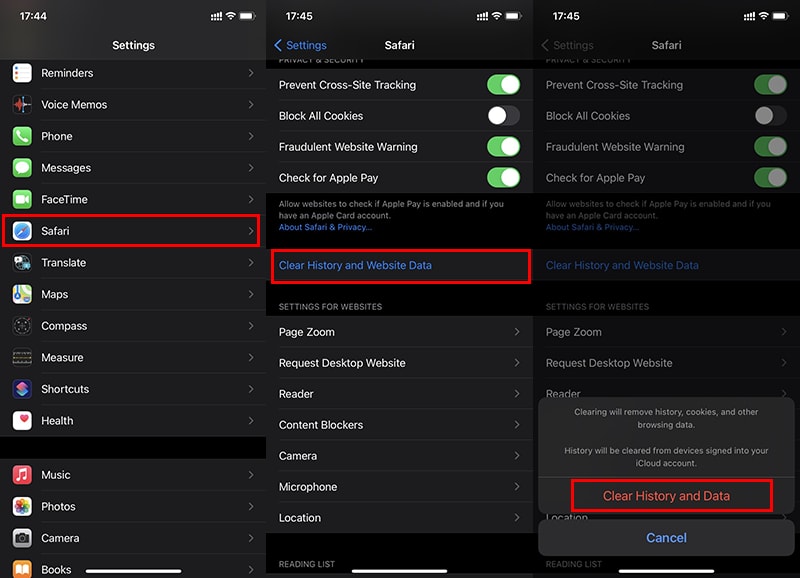Tap the SETTINGS FOR WEBSITES header in middle screen
This screenshot has width=800, height=578.
pyautogui.click(x=330, y=307)
